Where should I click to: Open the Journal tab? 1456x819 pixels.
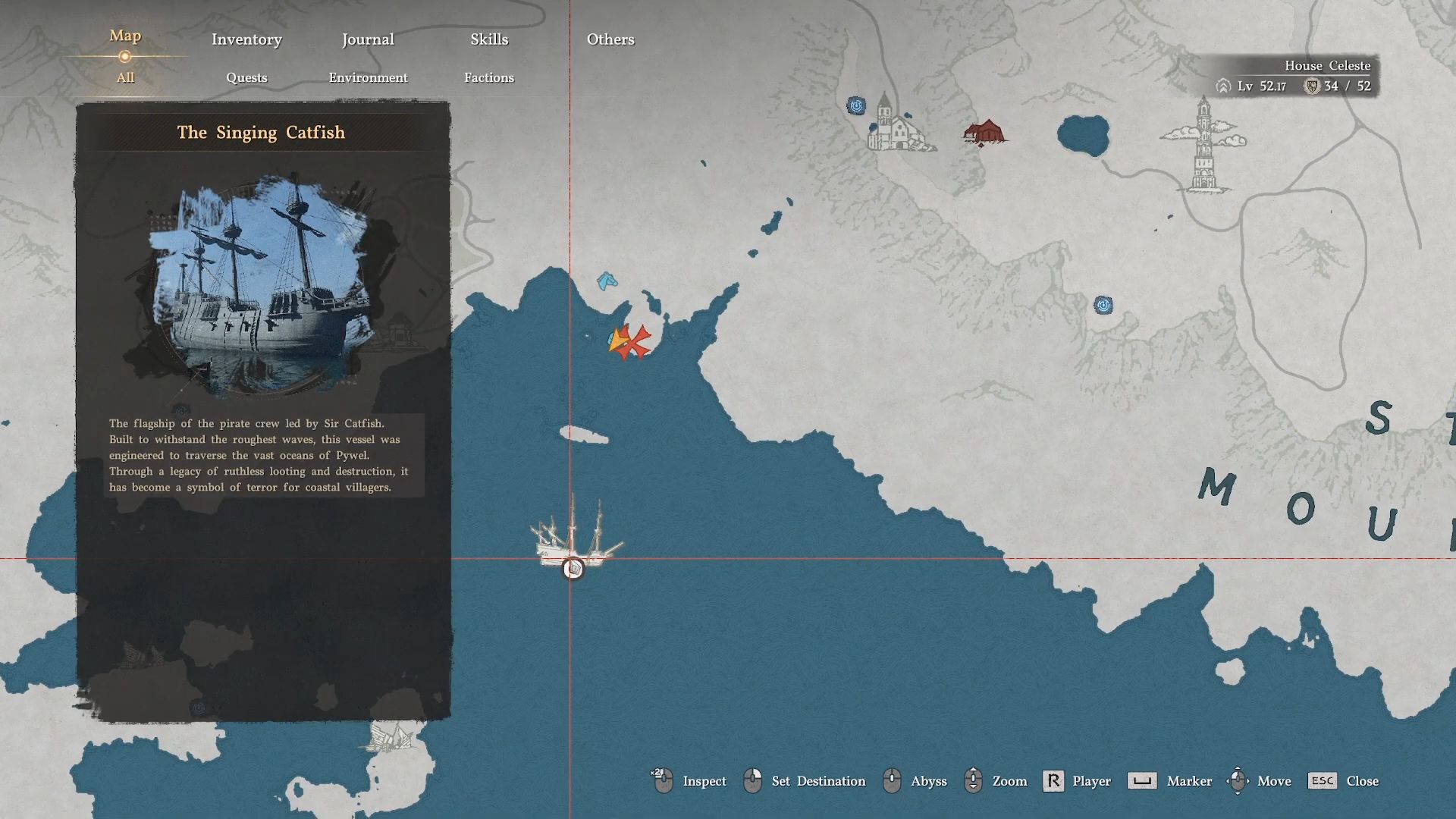[x=368, y=39]
